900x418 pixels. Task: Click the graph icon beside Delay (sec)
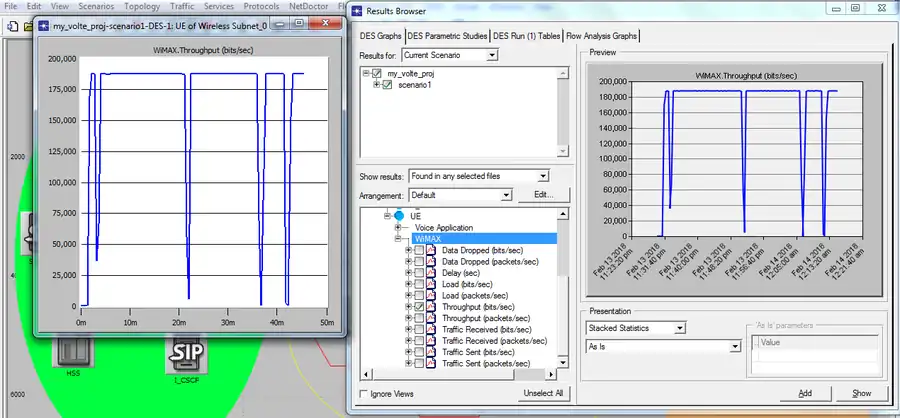click(x=431, y=273)
